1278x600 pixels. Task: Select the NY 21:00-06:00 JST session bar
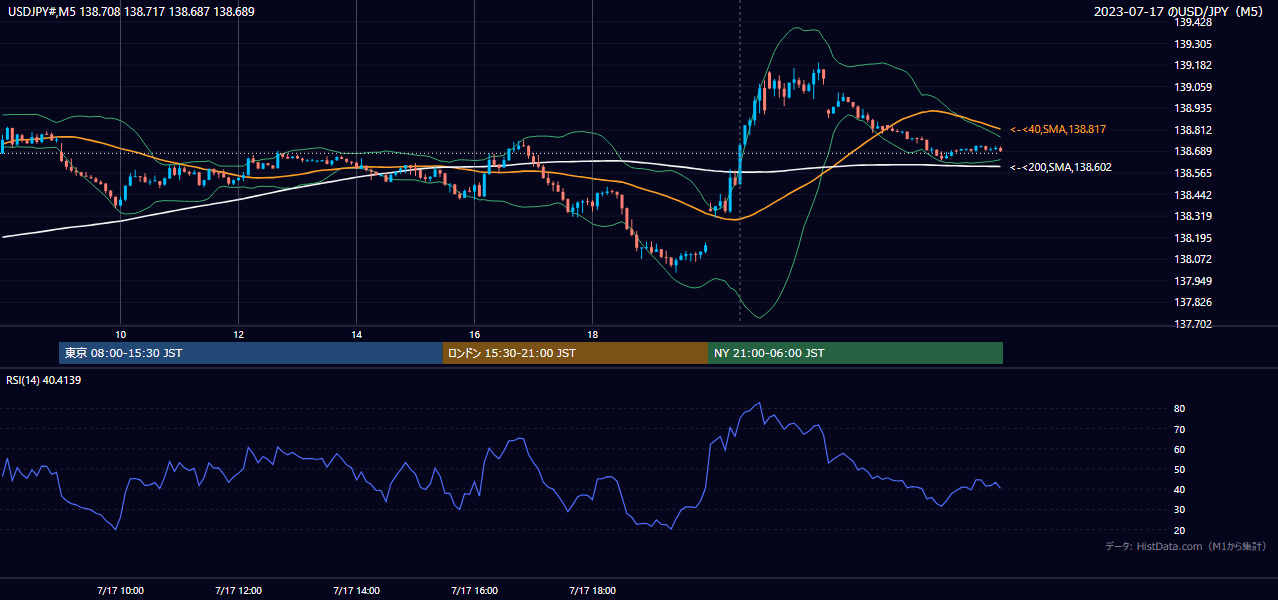855,353
